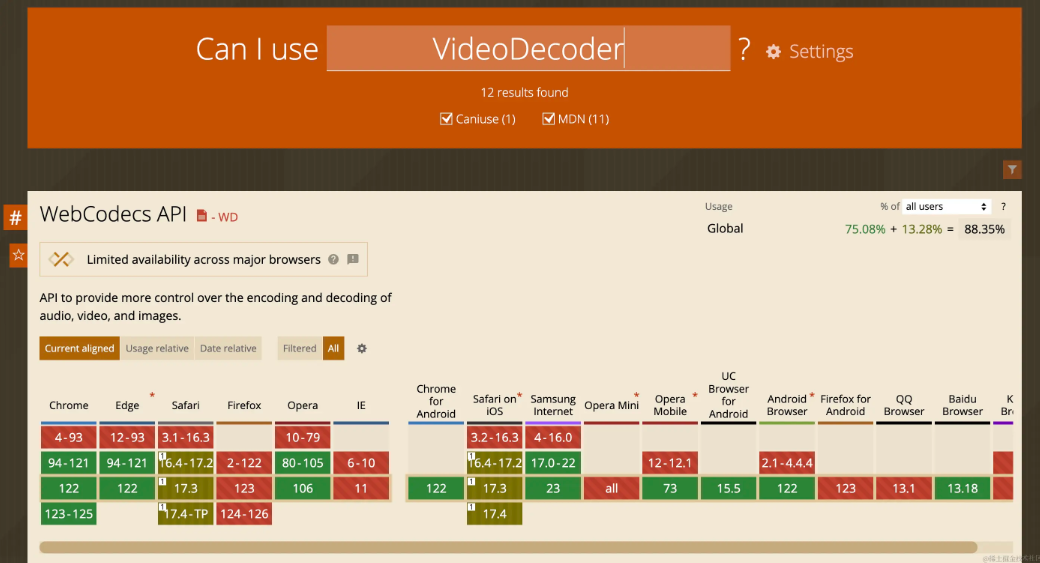The width and height of the screenshot is (1040, 563).
Task: Click the IE column header
Action: (x=361, y=405)
